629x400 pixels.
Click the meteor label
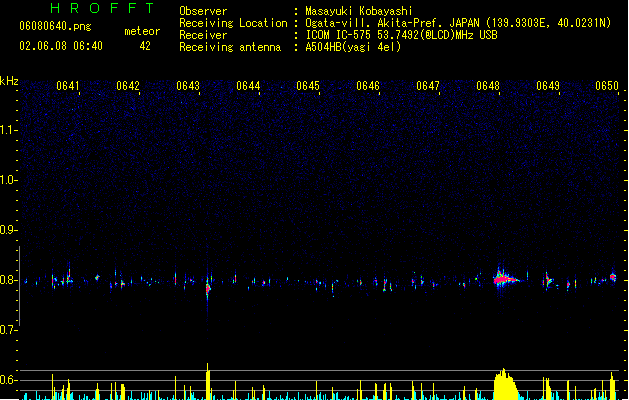pyautogui.click(x=142, y=31)
